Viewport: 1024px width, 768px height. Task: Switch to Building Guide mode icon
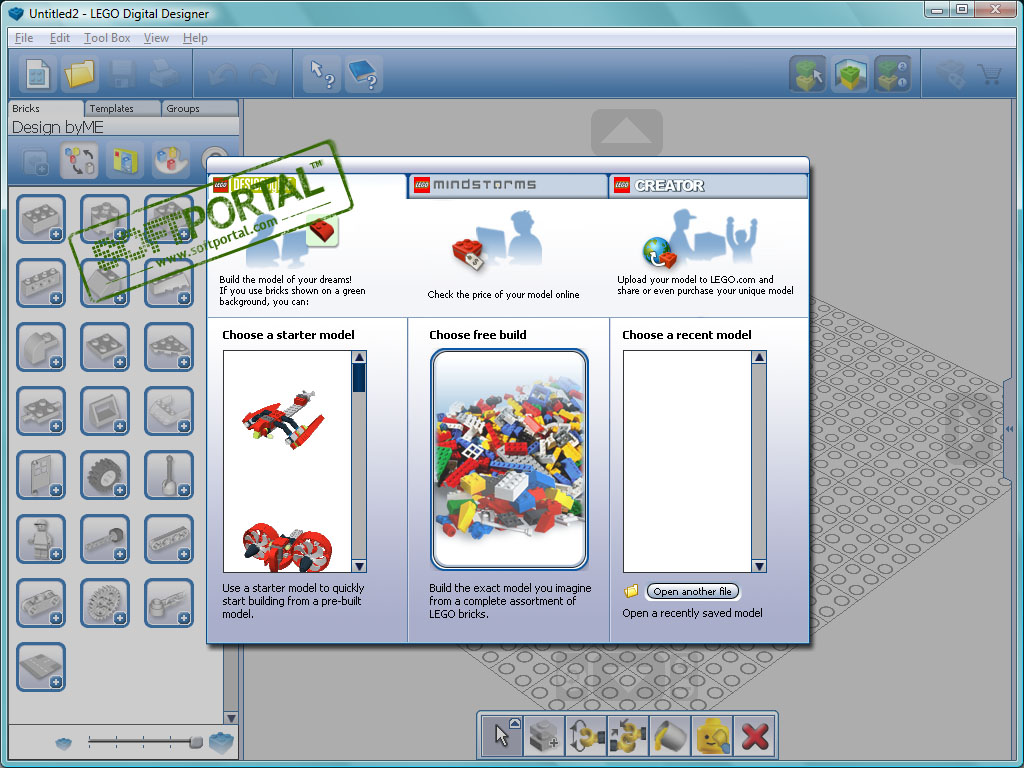tap(892, 73)
